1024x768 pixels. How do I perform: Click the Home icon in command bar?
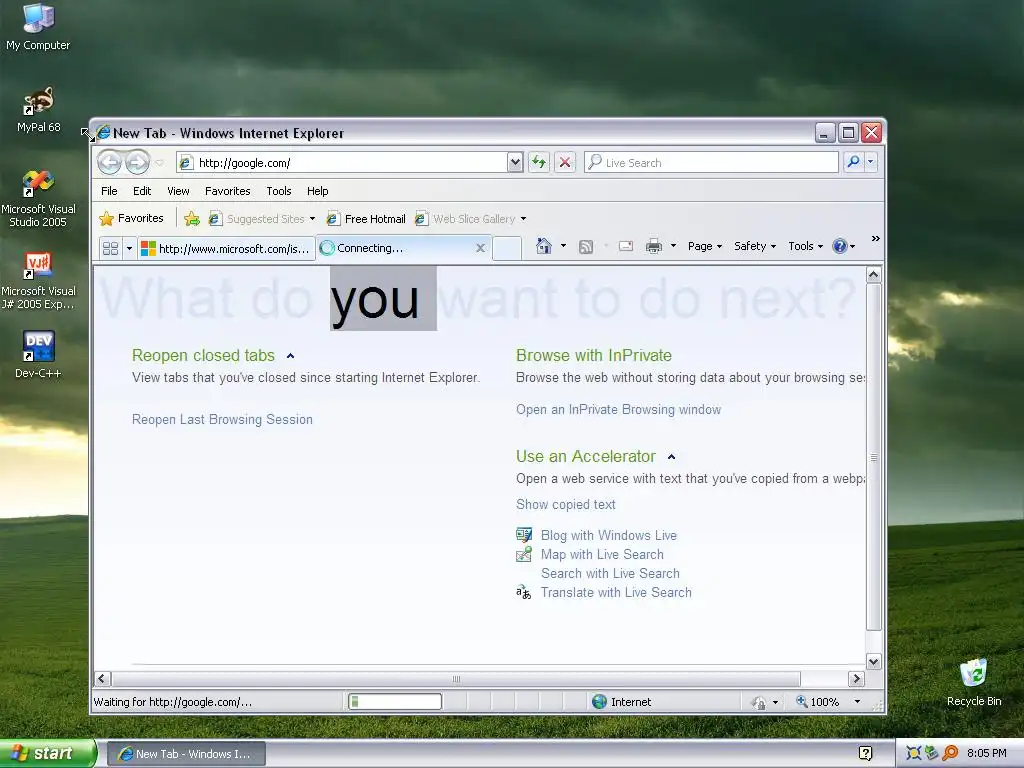coord(543,246)
